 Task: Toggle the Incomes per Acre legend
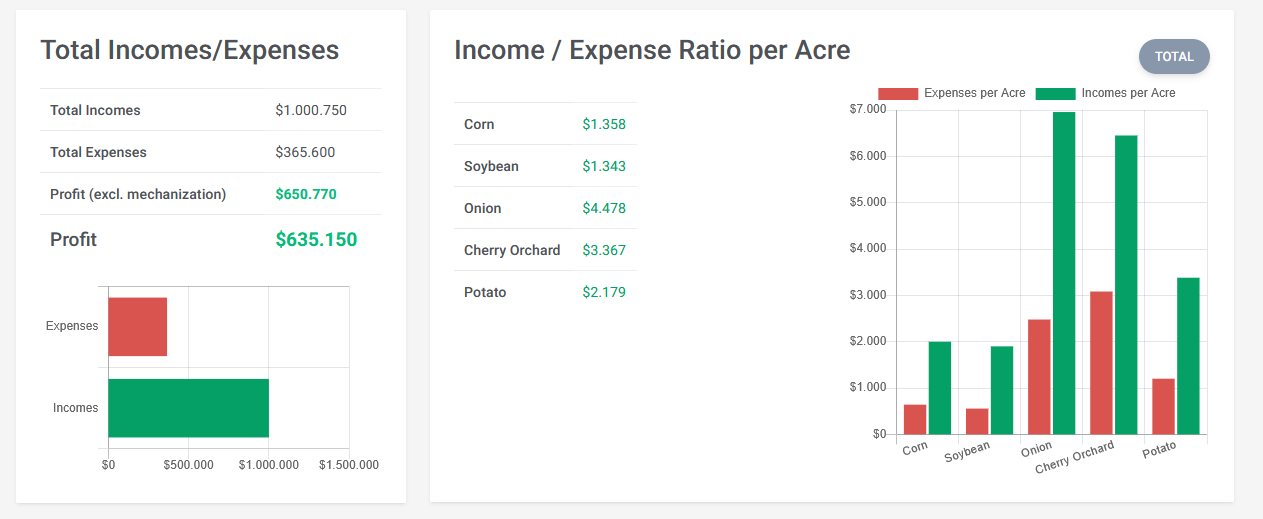click(x=1128, y=93)
